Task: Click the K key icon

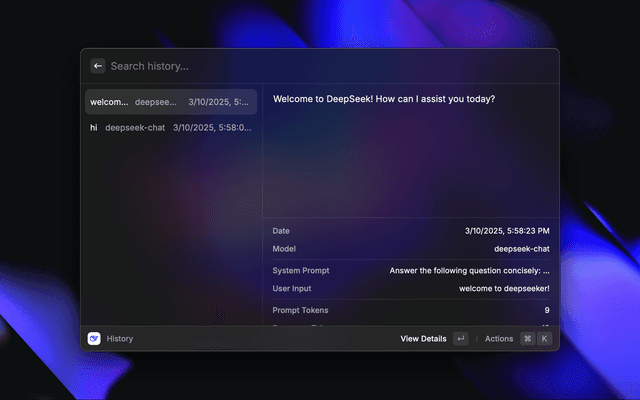Action: 545,339
